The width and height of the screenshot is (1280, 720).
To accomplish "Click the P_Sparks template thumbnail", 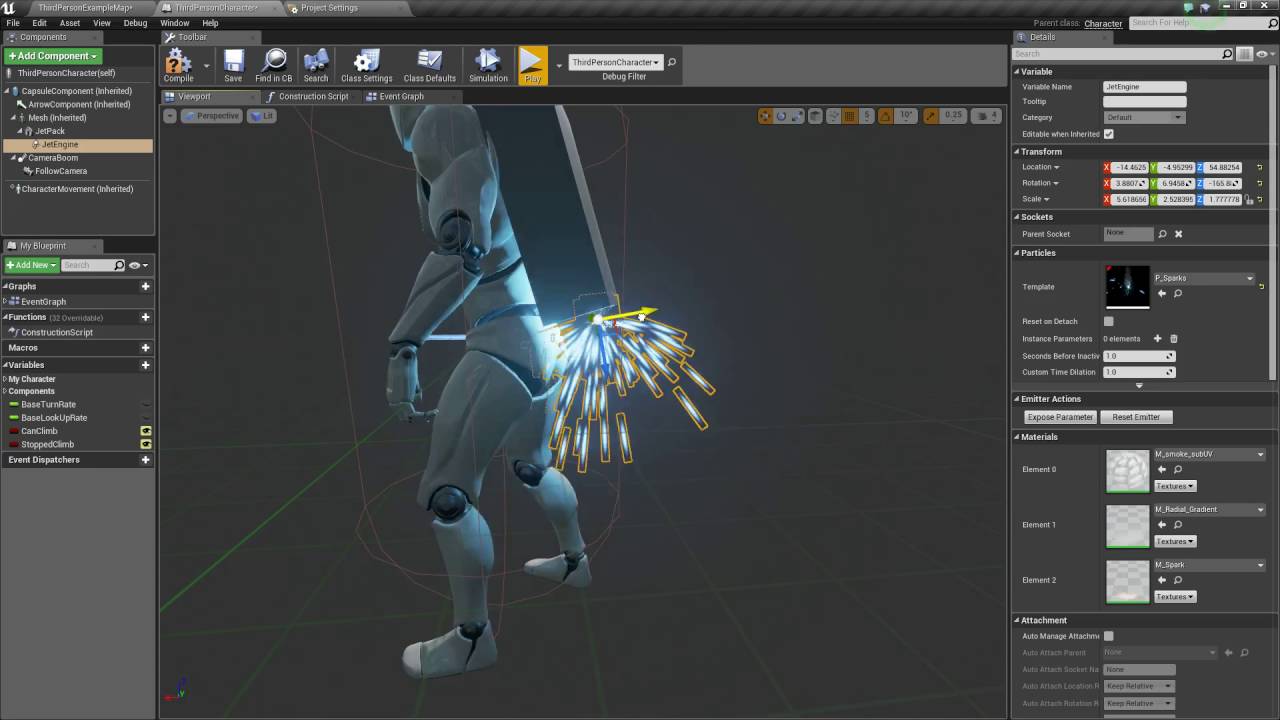I will [1127, 287].
